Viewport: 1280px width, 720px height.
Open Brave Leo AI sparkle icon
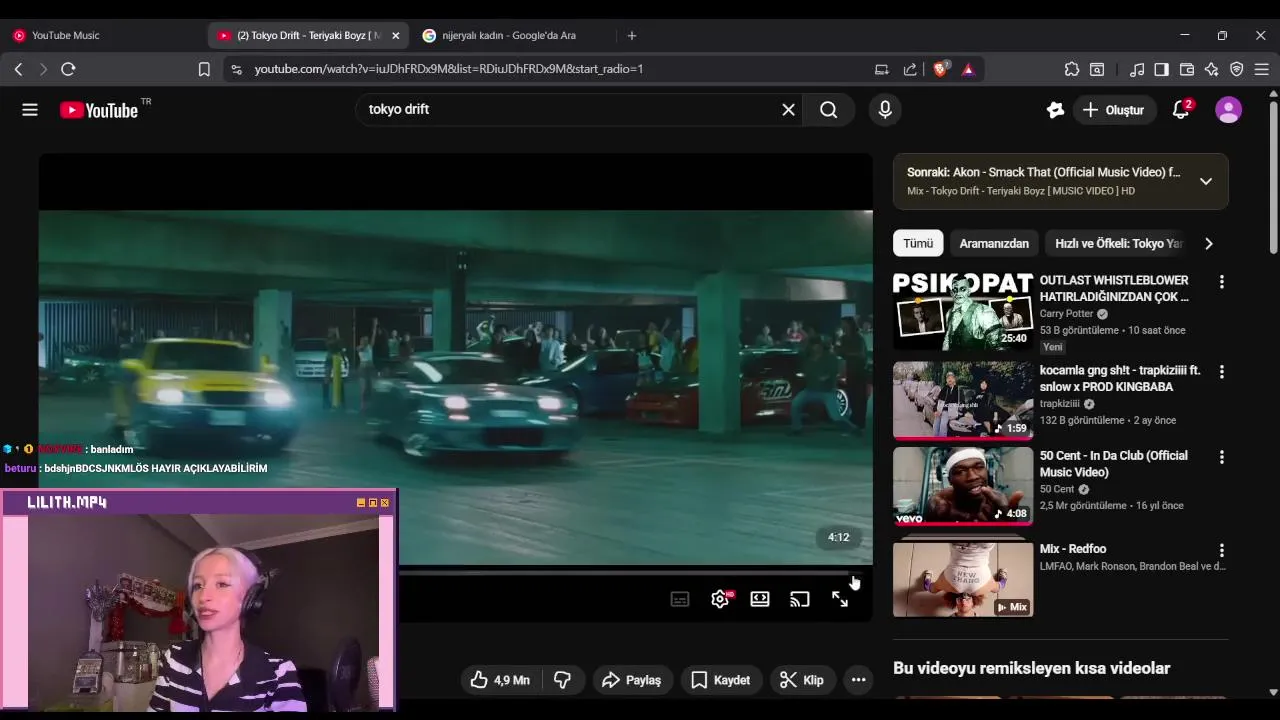1212,69
